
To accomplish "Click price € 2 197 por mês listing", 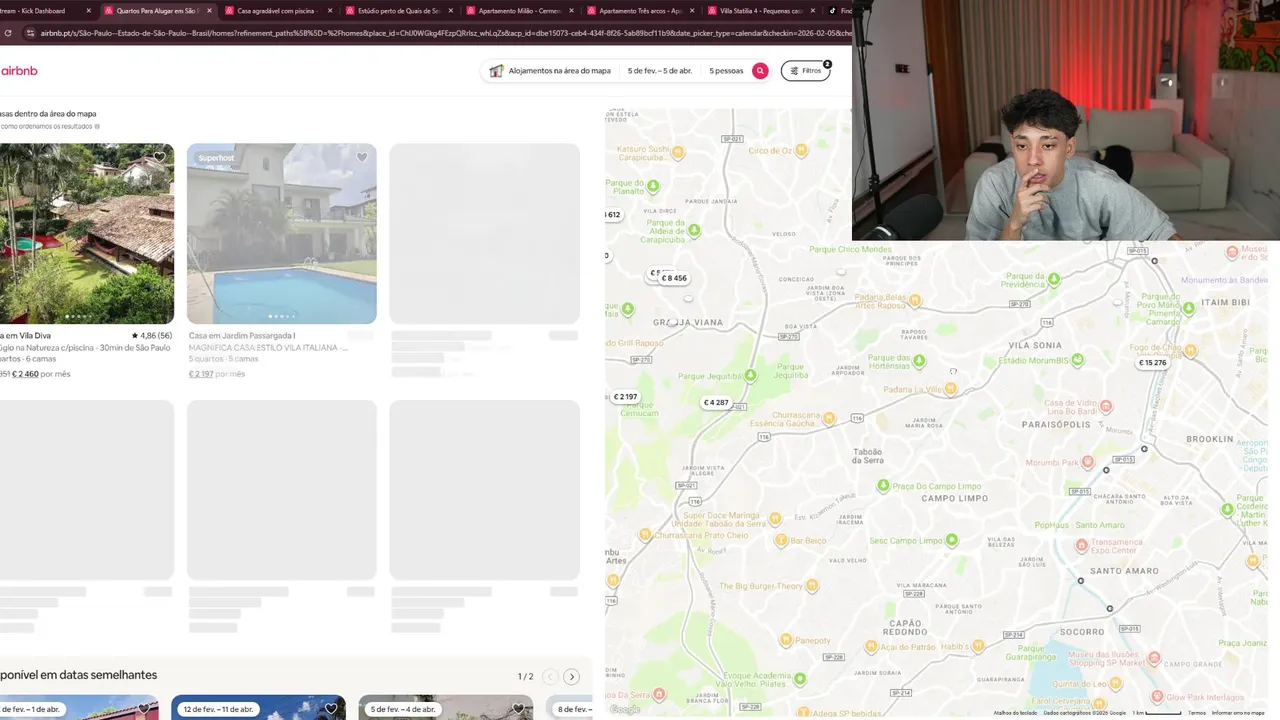I will point(217,374).
